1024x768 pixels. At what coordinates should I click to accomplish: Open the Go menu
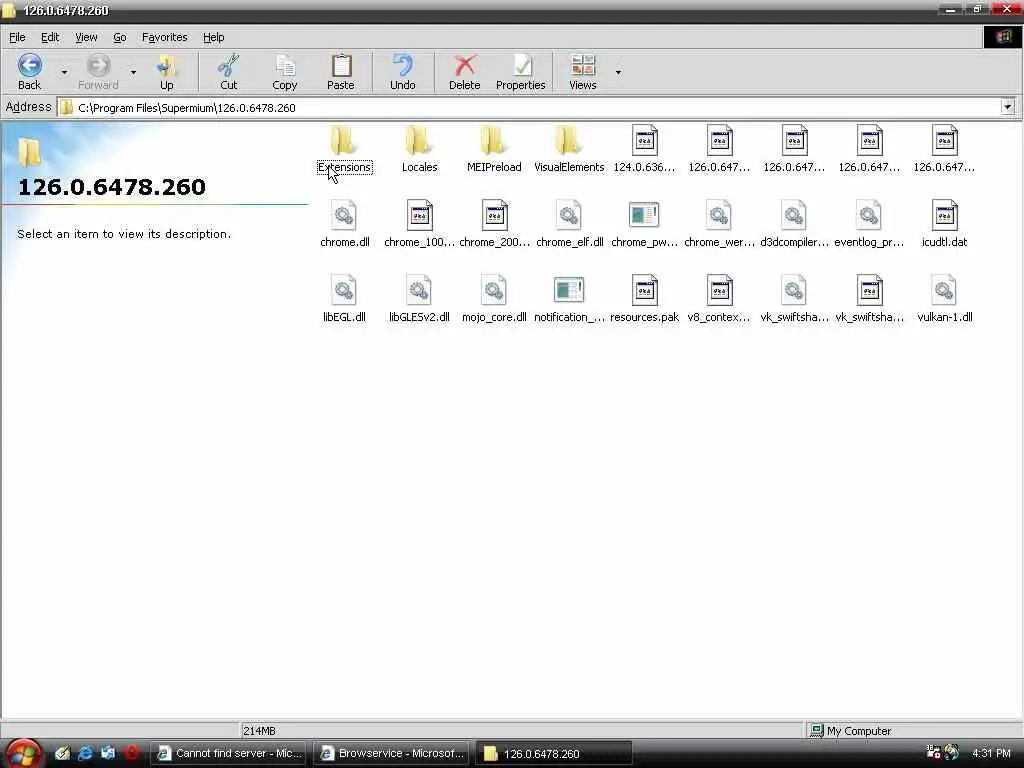pyautogui.click(x=120, y=37)
